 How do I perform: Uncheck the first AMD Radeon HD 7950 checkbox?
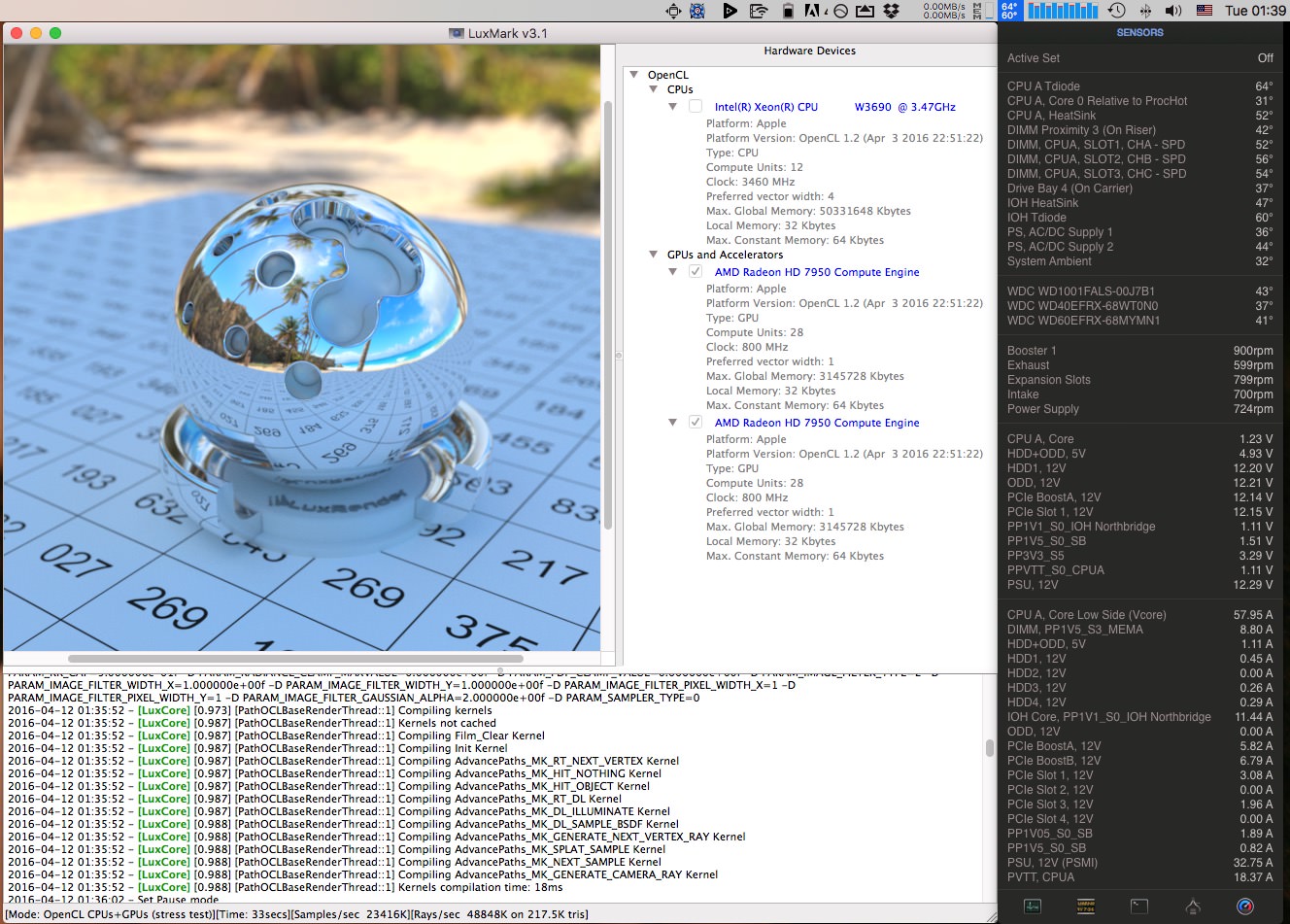coord(696,272)
